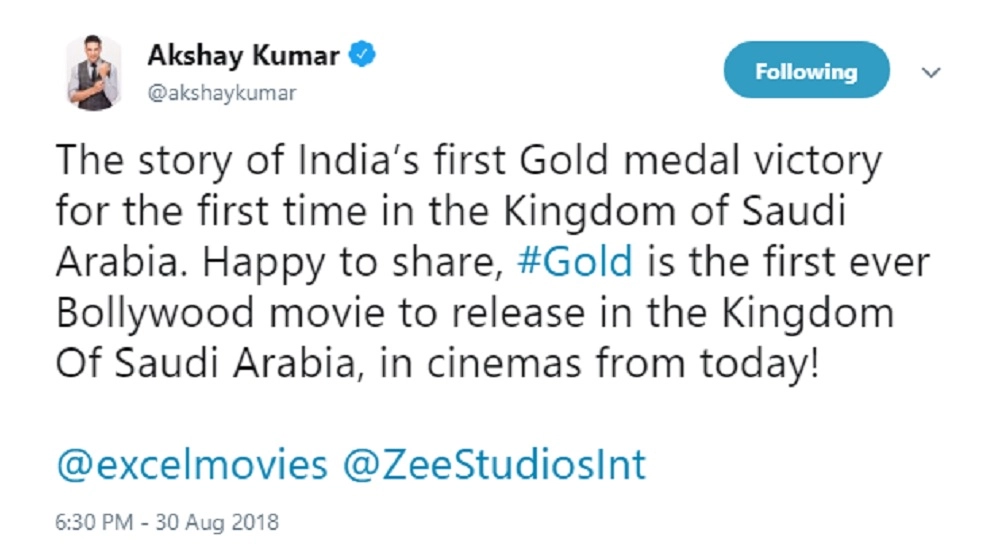1000x544 pixels.
Task: Click the word "medal" in the tweet
Action: (x=652, y=160)
